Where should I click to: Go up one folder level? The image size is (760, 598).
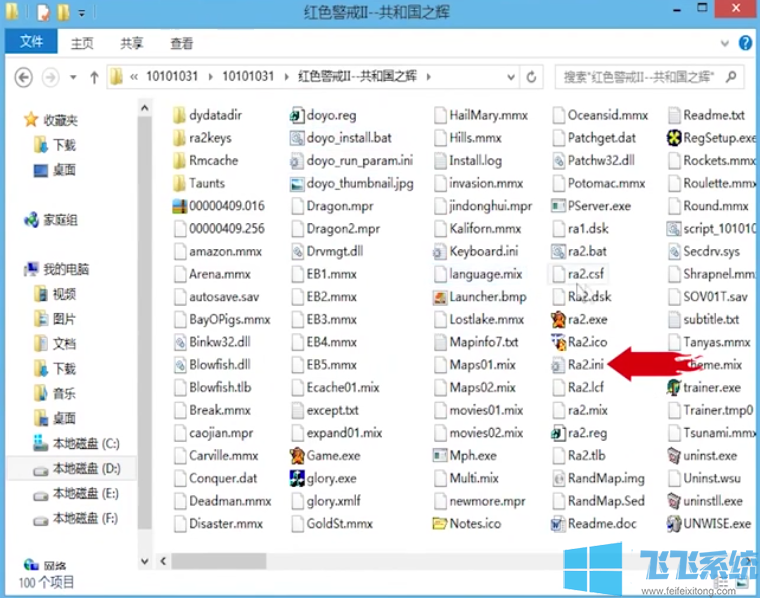pyautogui.click(x=94, y=77)
